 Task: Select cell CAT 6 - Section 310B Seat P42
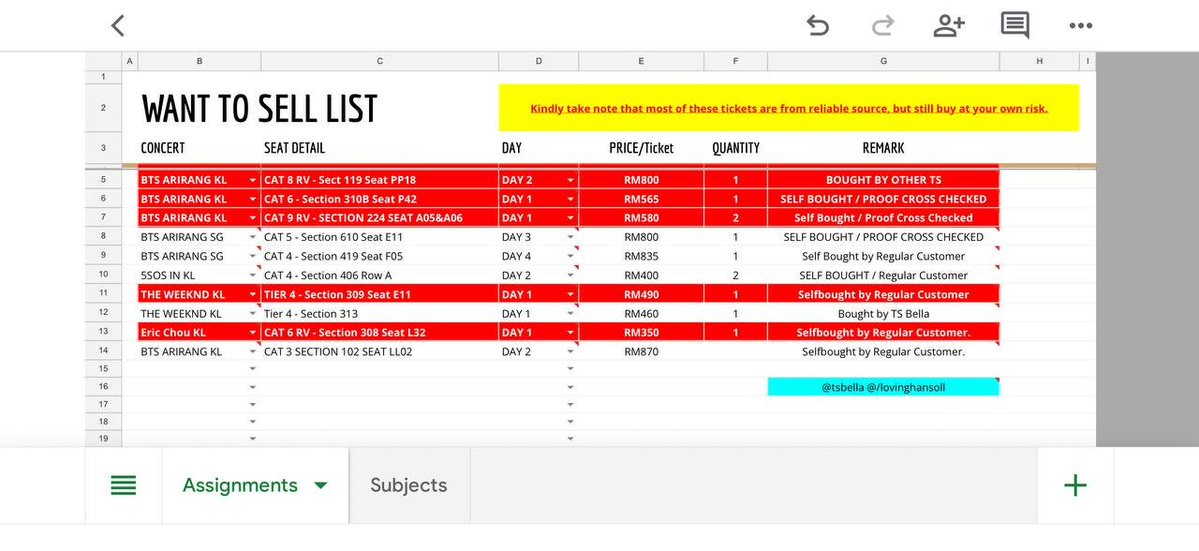click(x=380, y=199)
